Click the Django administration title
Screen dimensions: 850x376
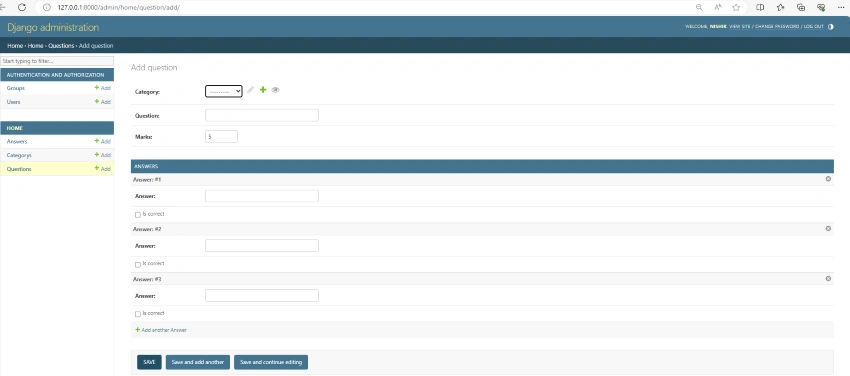pos(53,27)
